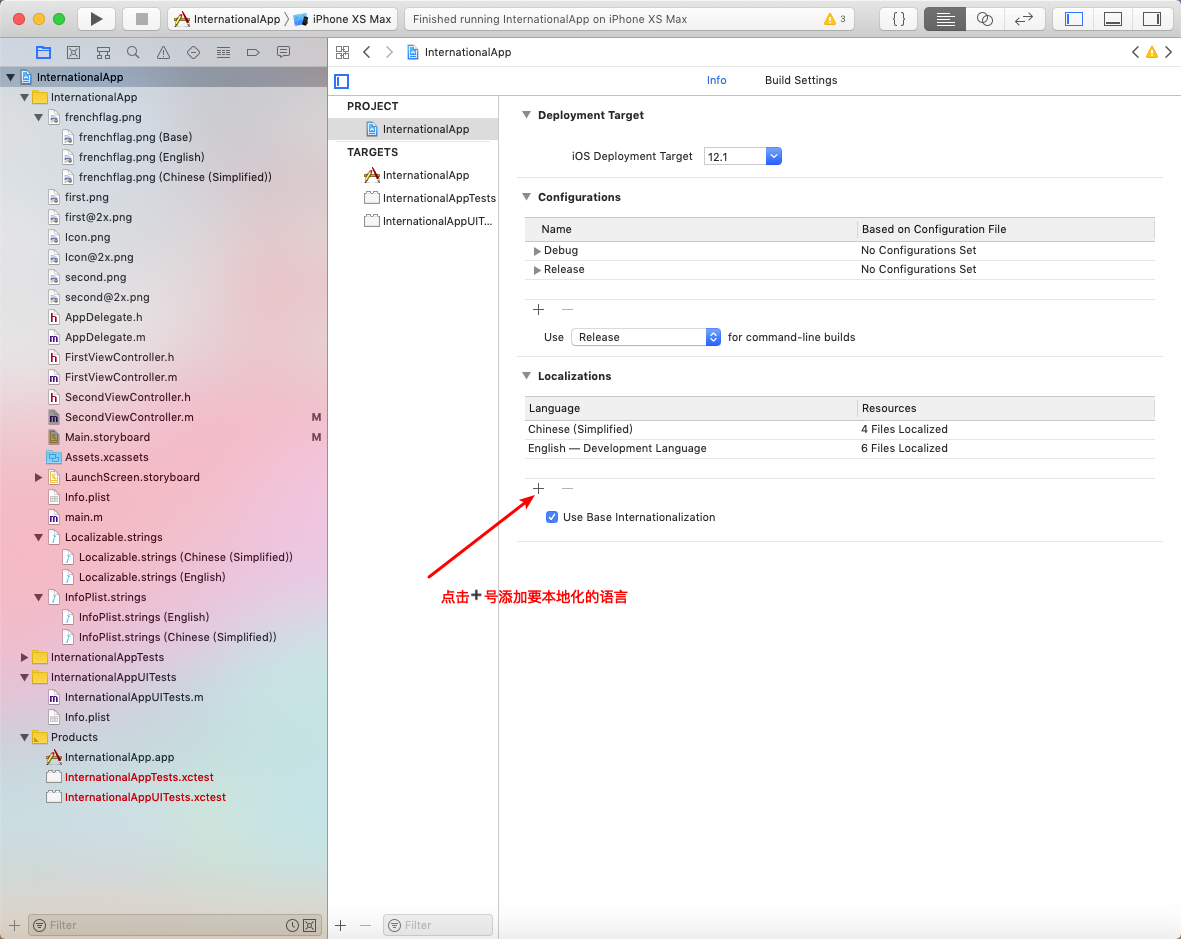Open the command-line builds configuration dropdown
Screen dimensions: 1181x939
[645, 337]
